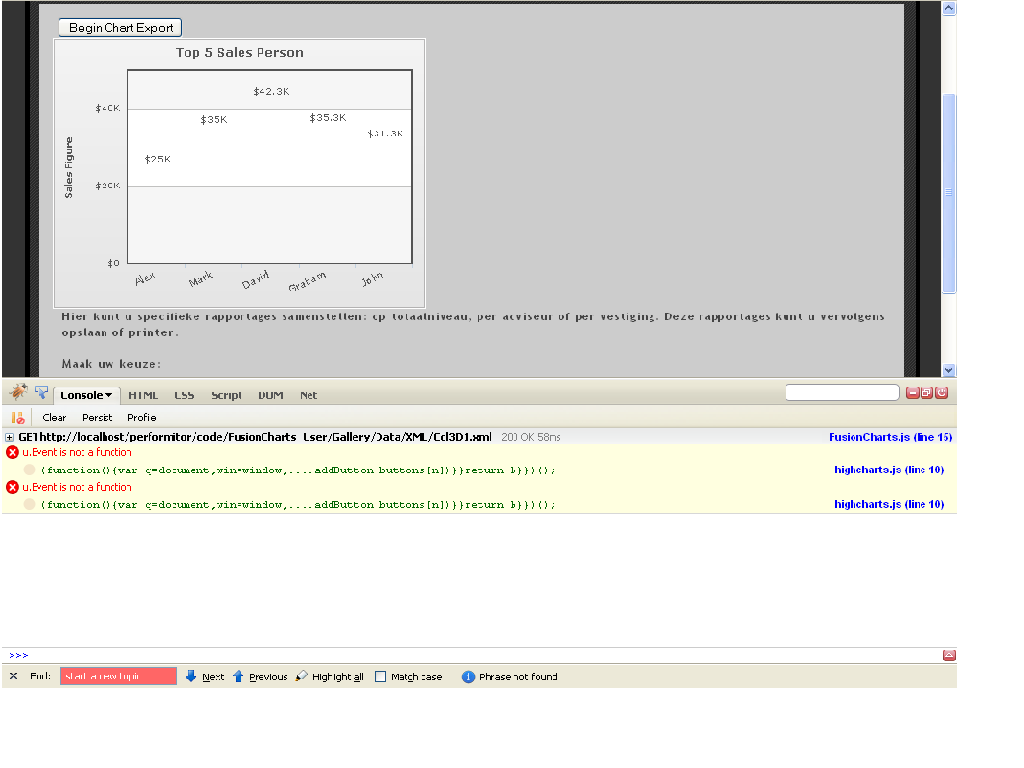Click the page scrollbar down arrow

pyautogui.click(x=949, y=369)
